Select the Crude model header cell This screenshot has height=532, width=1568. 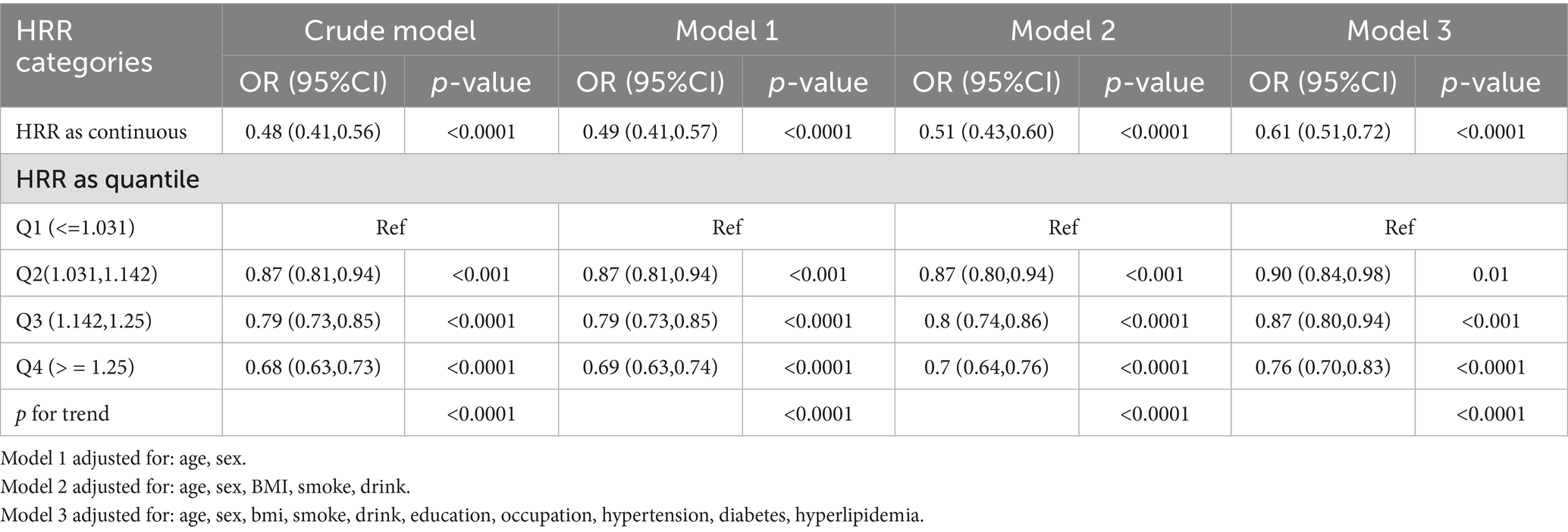pyautogui.click(x=390, y=30)
